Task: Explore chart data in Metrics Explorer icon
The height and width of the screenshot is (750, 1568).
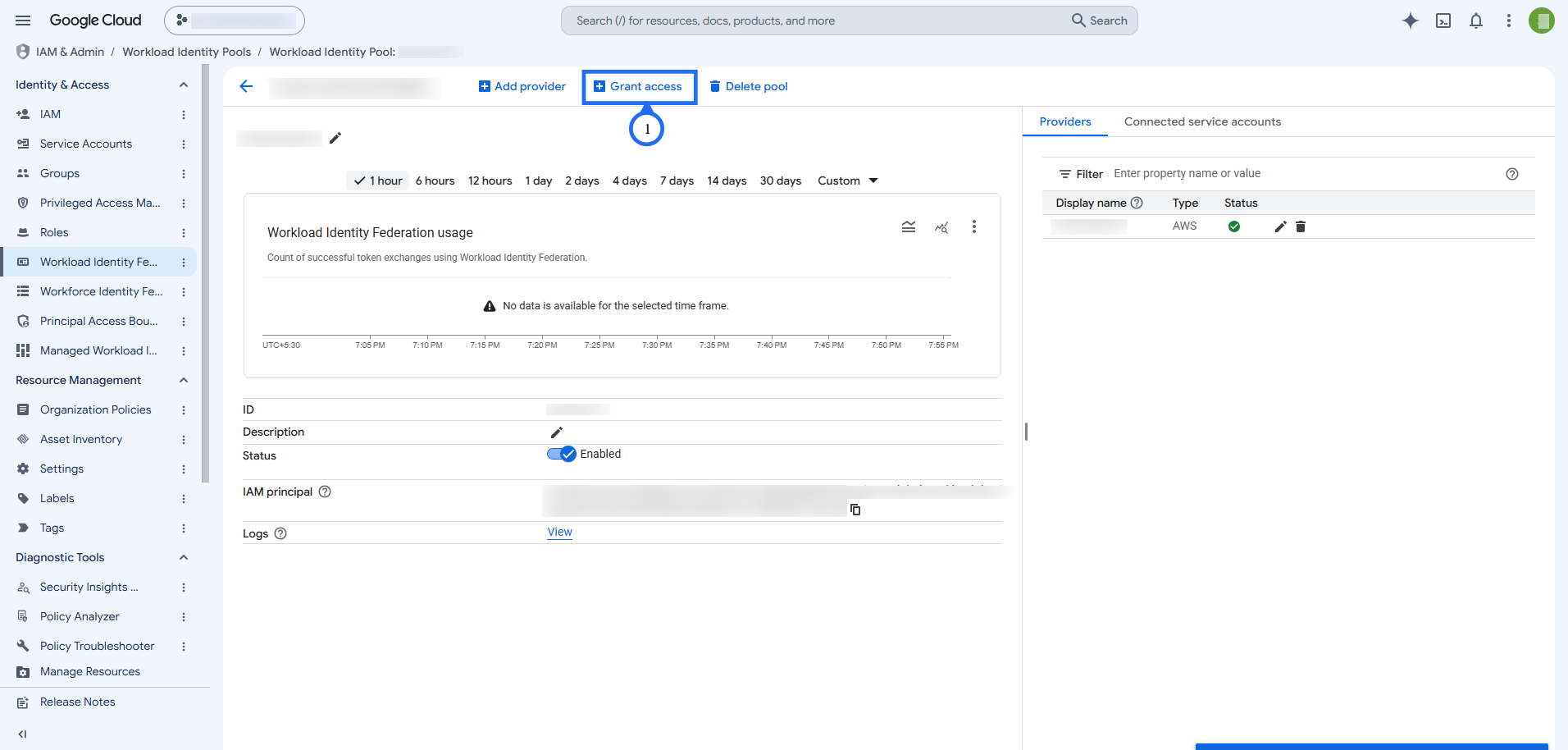Action: click(x=941, y=226)
